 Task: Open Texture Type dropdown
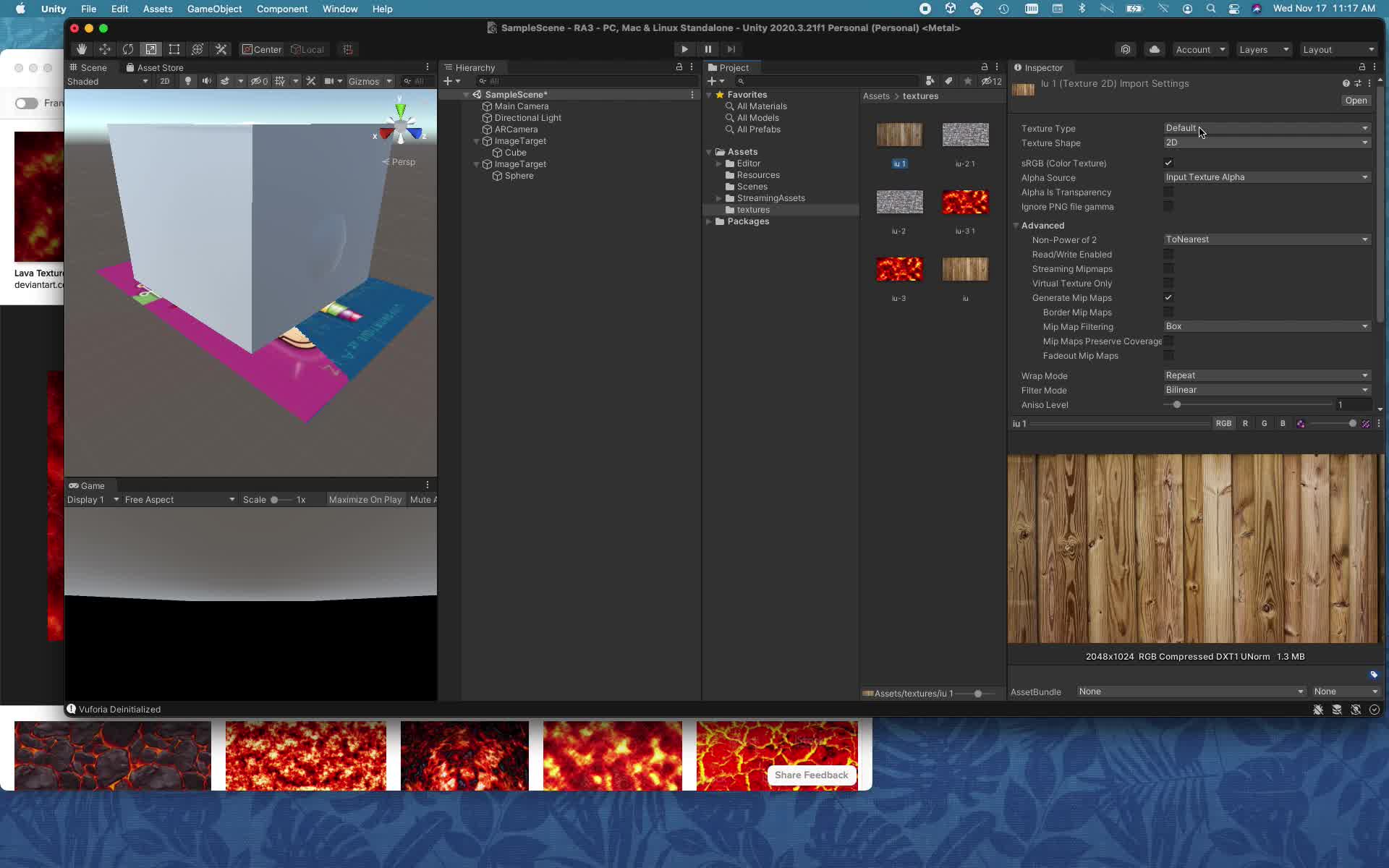coord(1267,128)
